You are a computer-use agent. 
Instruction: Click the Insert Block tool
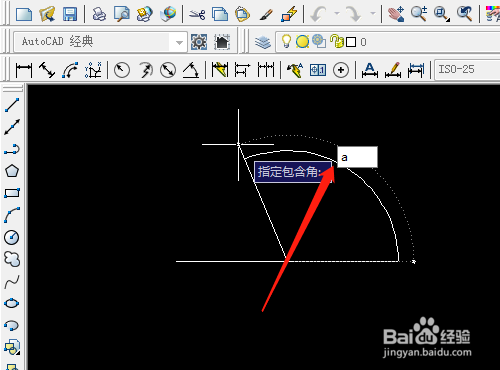[12, 347]
